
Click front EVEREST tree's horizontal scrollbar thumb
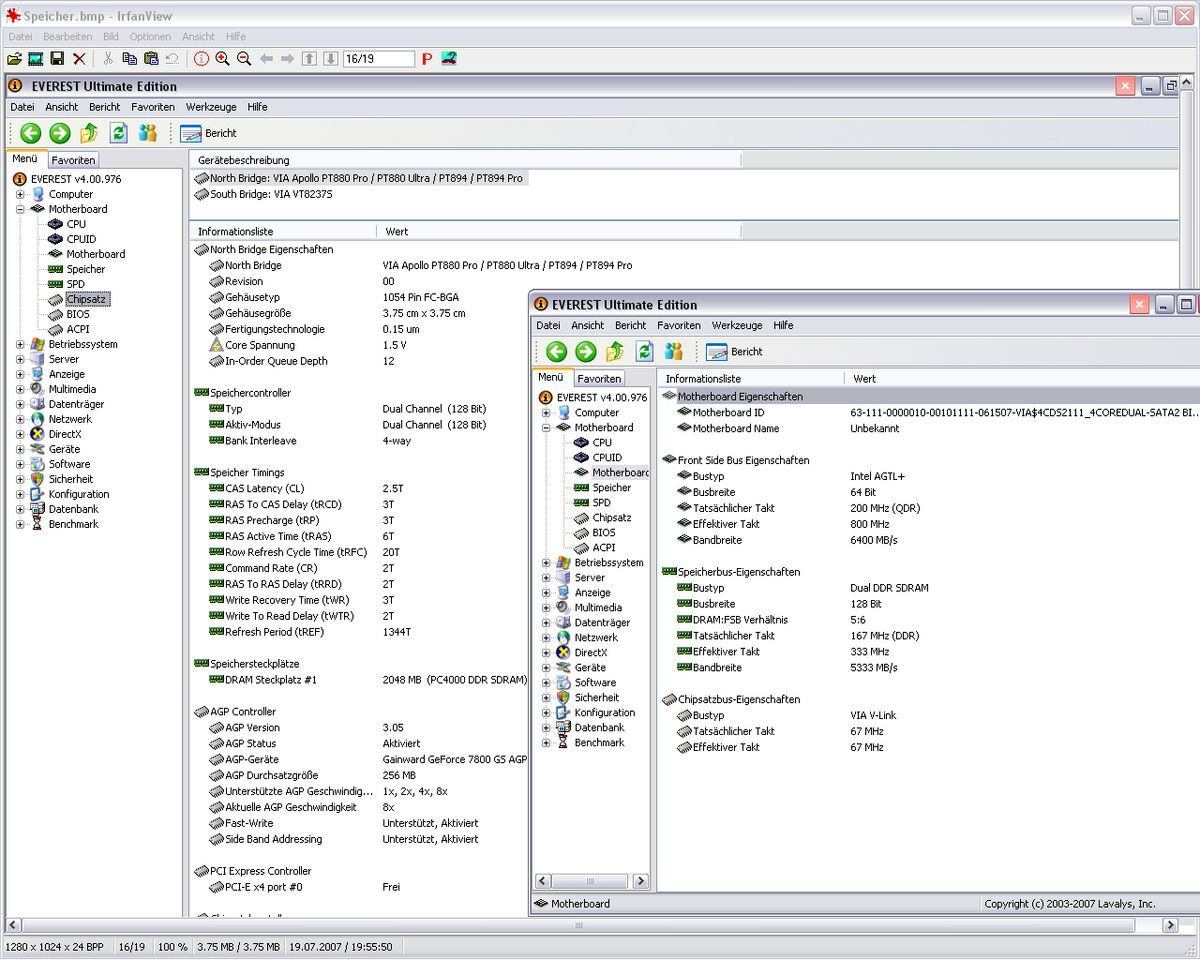[x=590, y=881]
